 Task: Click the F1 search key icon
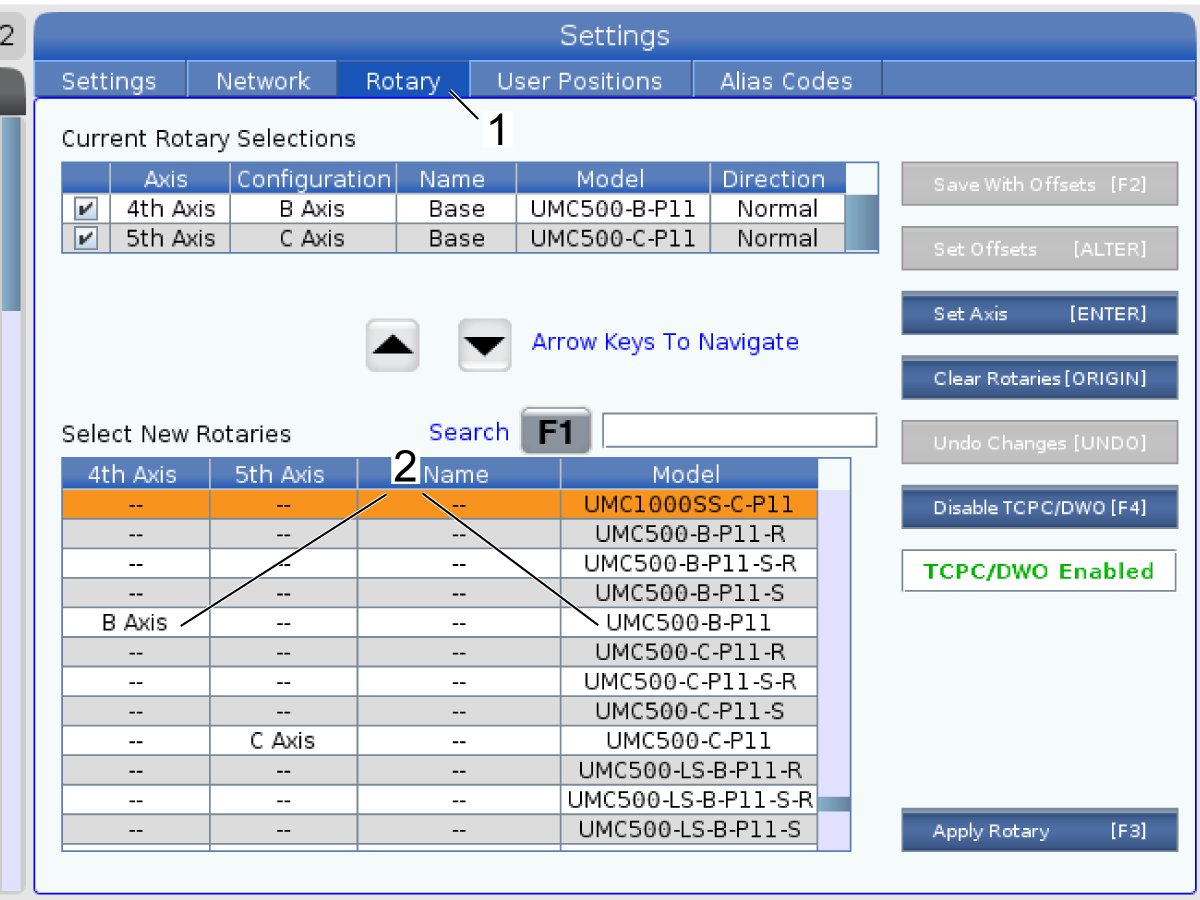tap(555, 432)
